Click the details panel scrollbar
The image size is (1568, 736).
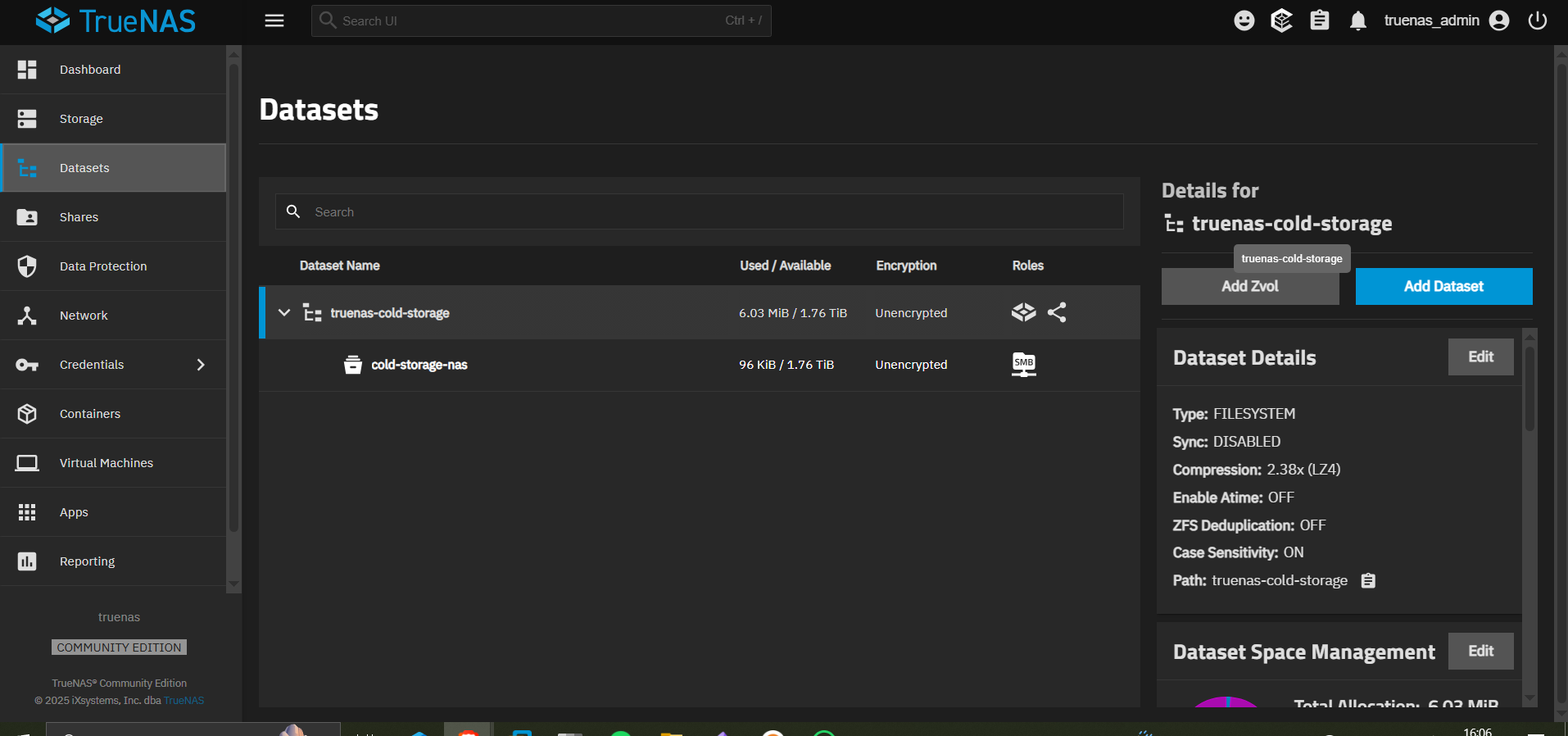tap(1529, 388)
